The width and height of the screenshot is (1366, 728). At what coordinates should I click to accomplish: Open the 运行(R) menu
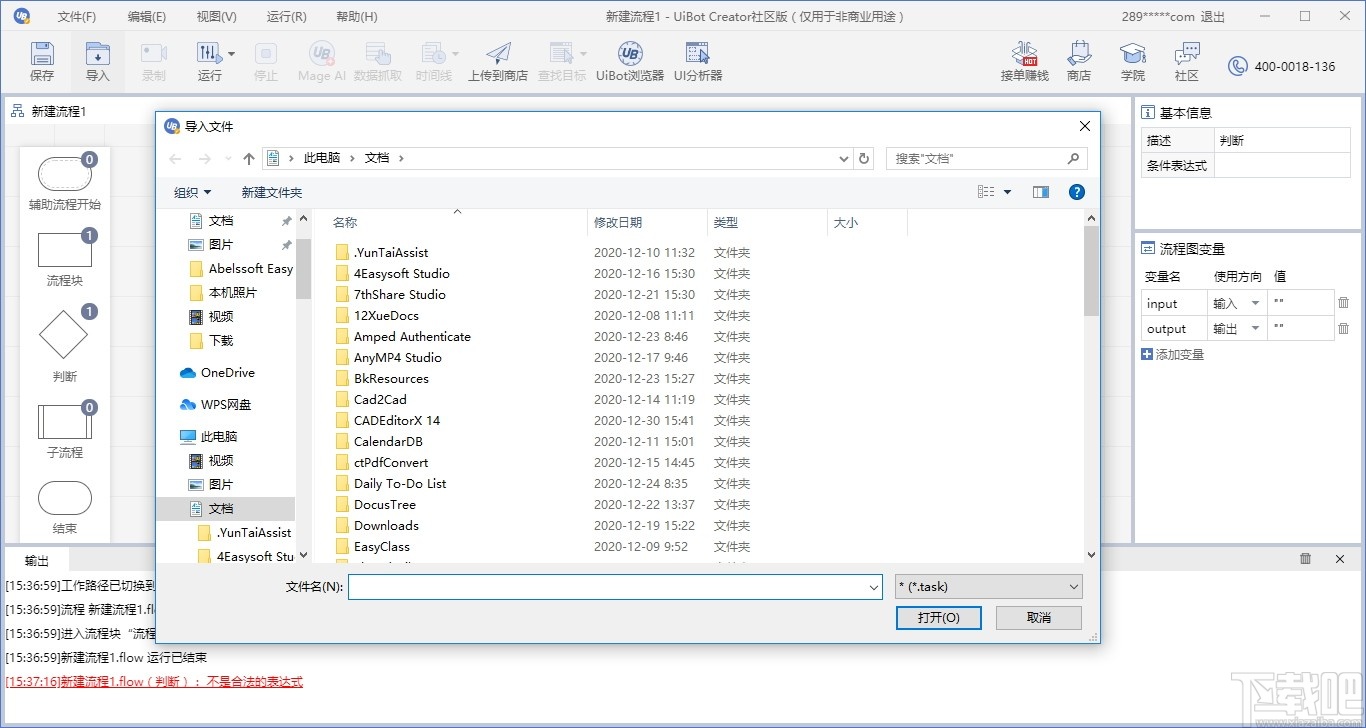pos(287,17)
